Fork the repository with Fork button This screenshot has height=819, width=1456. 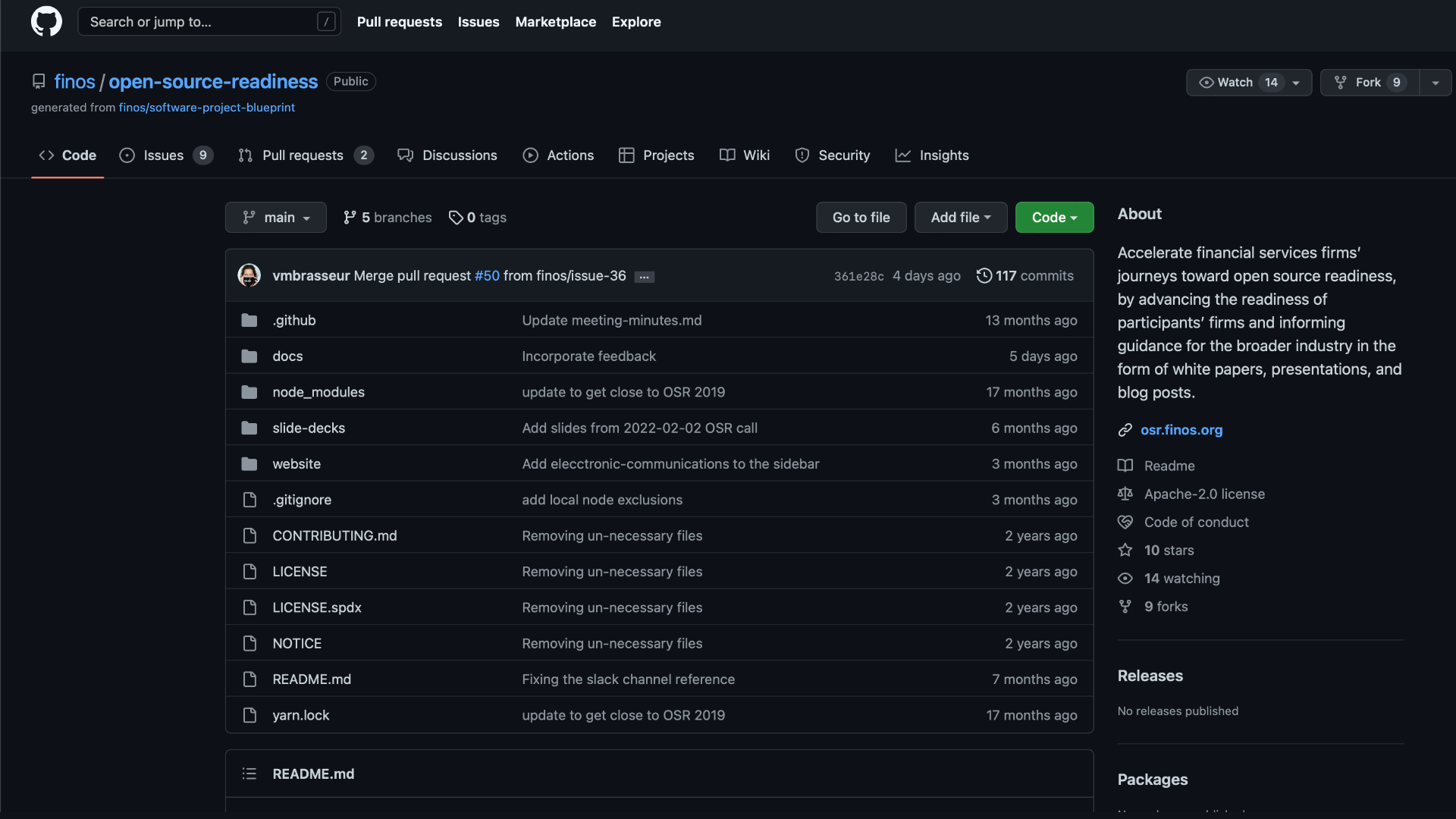(x=1370, y=83)
